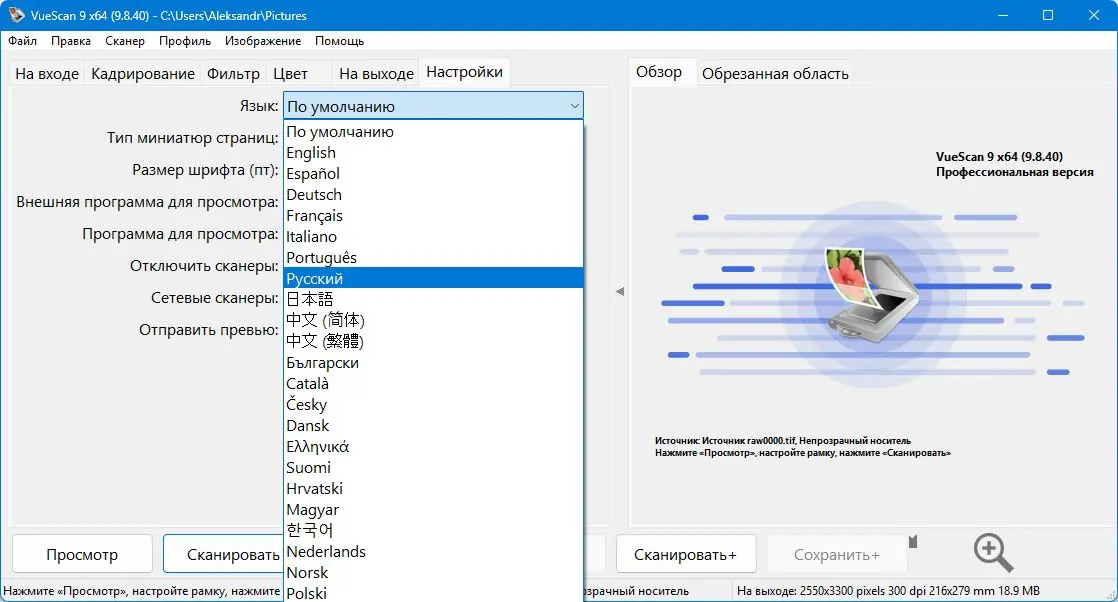Switch to the Кадрирование tab
The width and height of the screenshot is (1118, 602).
(143, 73)
